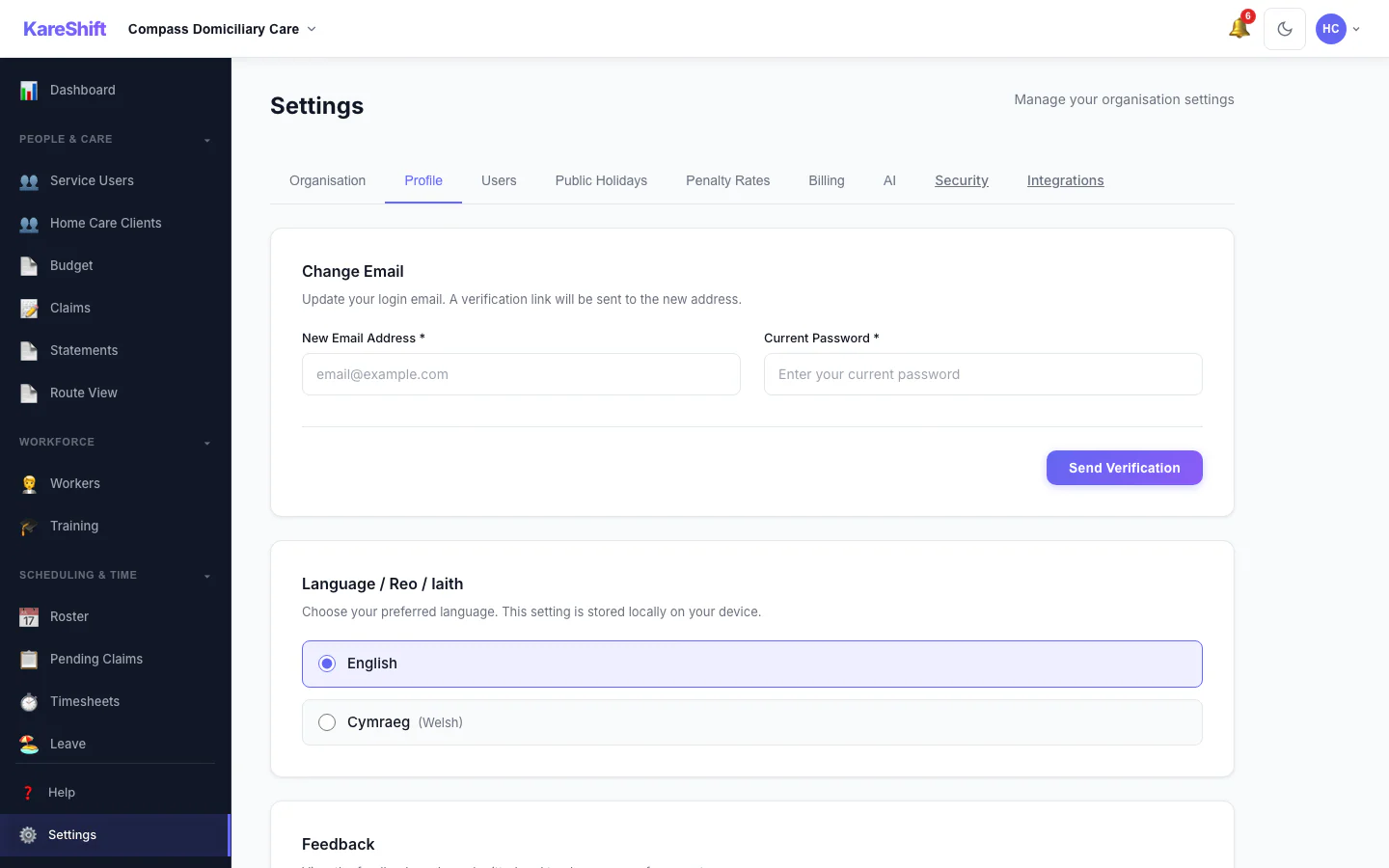Screen dimensions: 1389x868
Task: Select the Profile tab
Action: tap(423, 180)
